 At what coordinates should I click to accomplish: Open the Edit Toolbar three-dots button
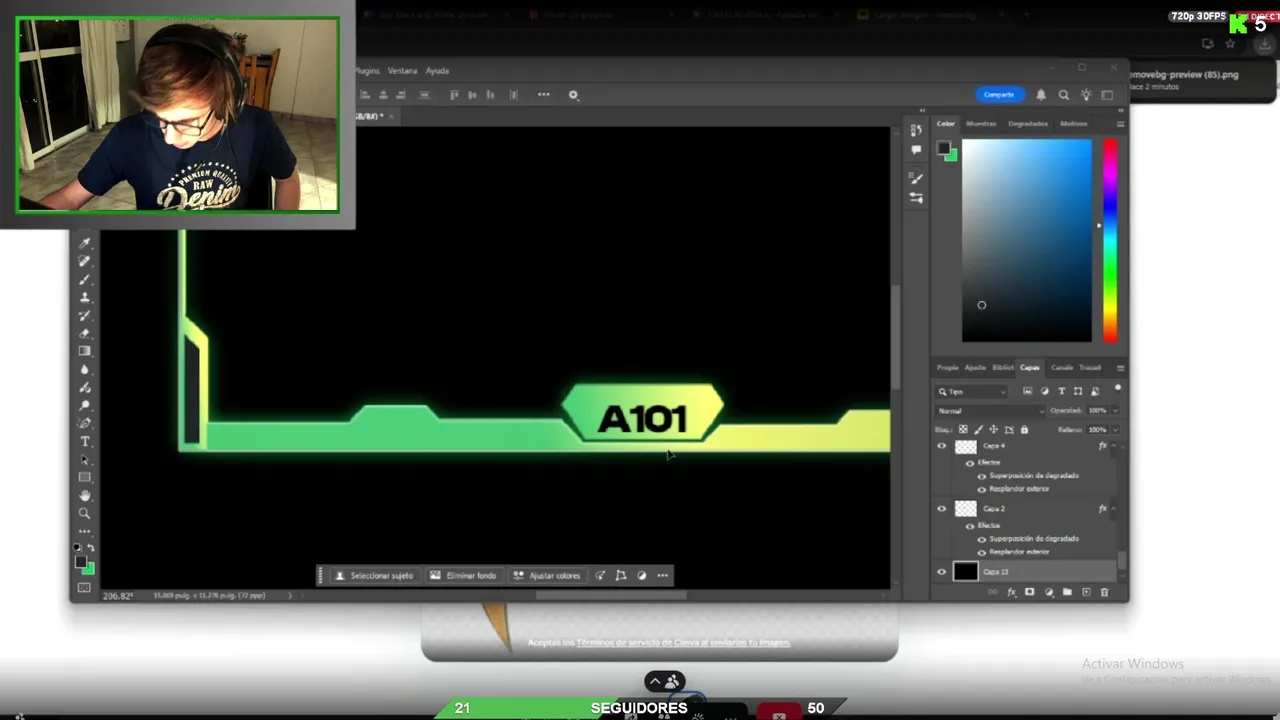pyautogui.click(x=85, y=531)
